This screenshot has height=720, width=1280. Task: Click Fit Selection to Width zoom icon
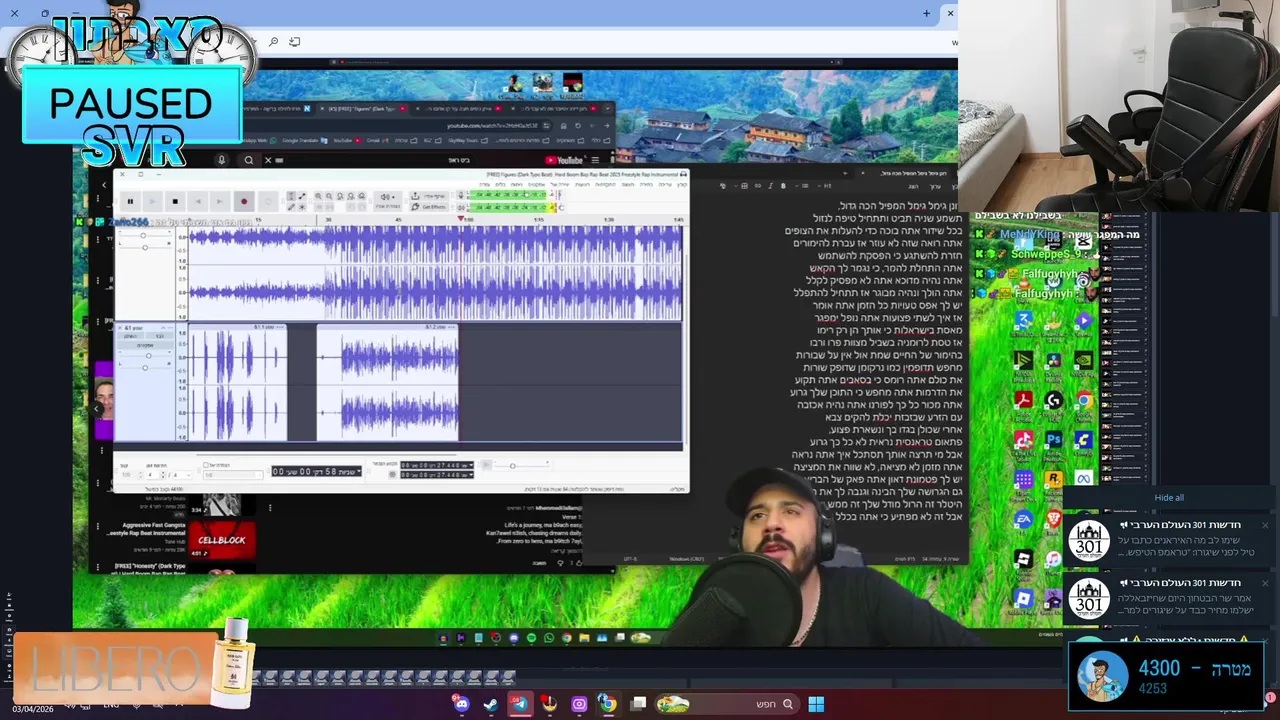click(340, 196)
